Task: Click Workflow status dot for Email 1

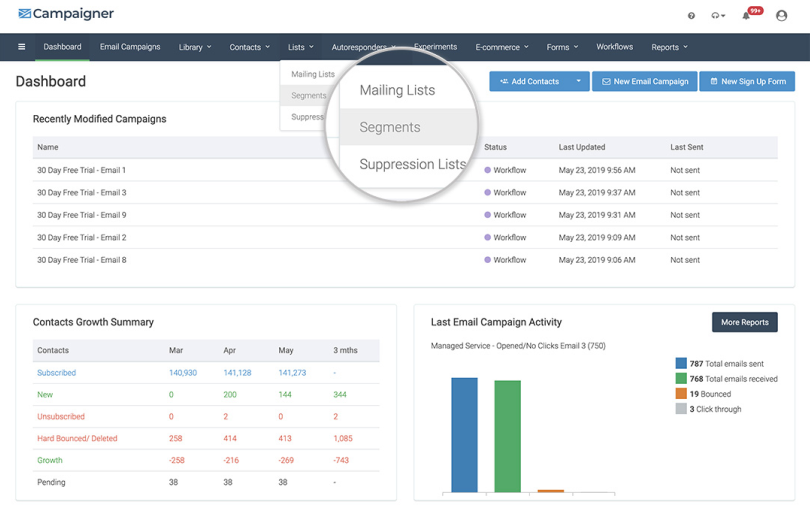Action: [x=487, y=170]
